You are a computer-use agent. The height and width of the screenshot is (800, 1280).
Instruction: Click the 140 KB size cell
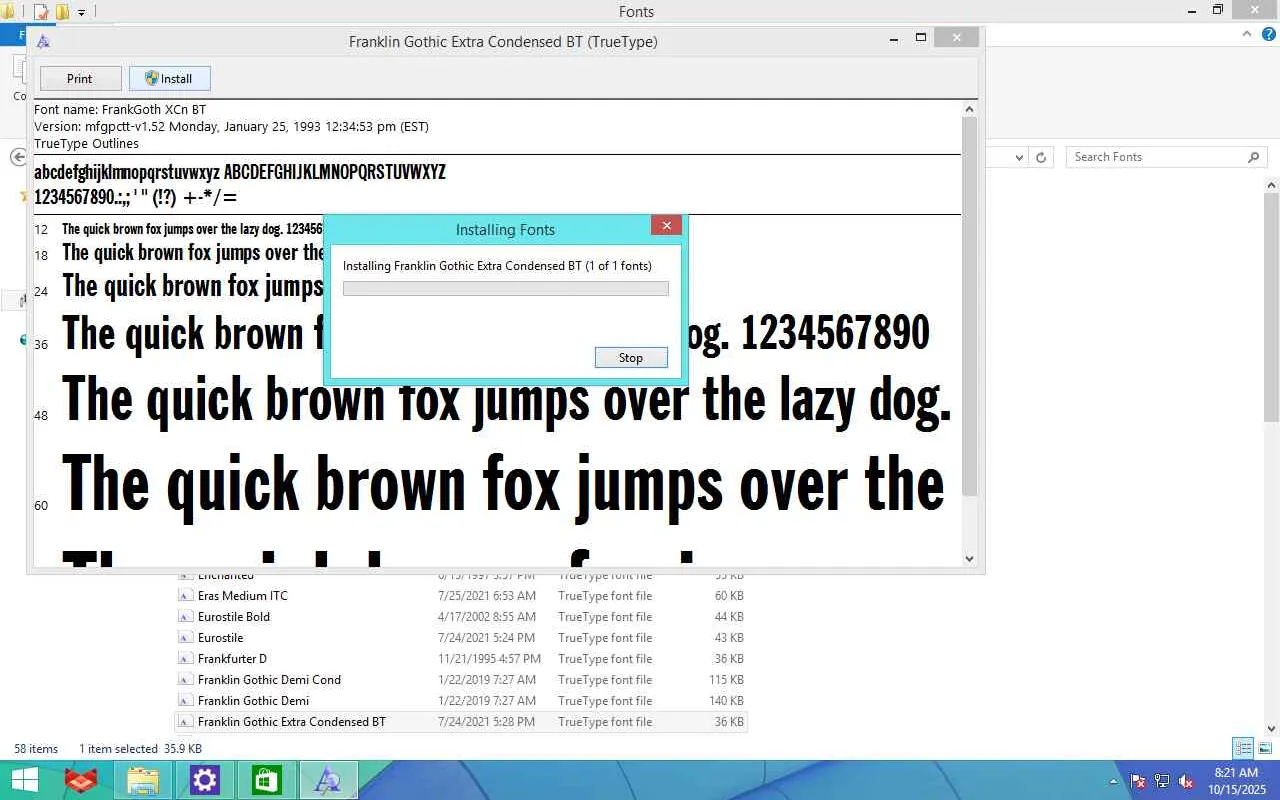[727, 701]
